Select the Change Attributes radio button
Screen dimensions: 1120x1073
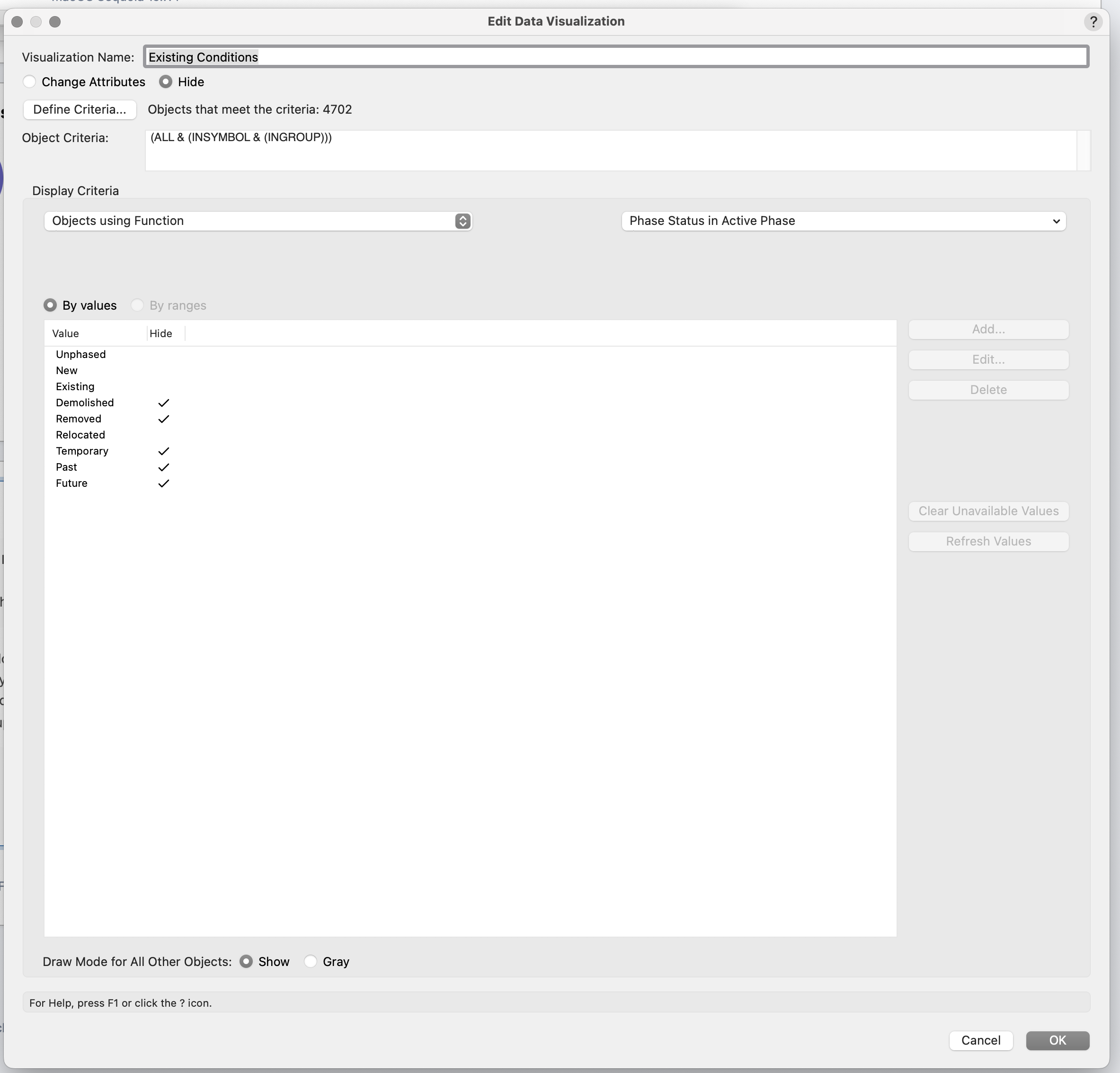pos(30,82)
